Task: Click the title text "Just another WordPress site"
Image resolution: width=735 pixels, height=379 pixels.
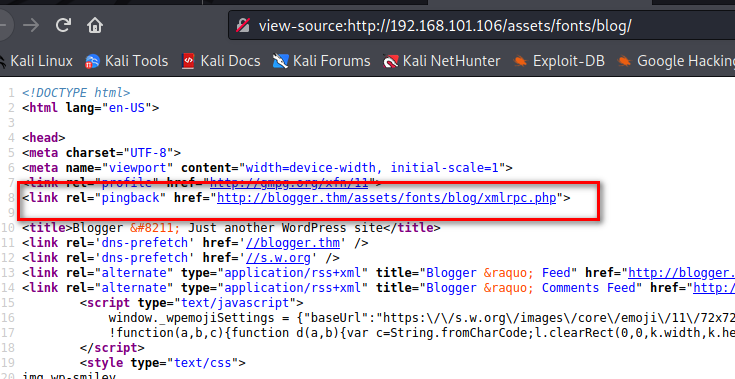Action: point(285,228)
